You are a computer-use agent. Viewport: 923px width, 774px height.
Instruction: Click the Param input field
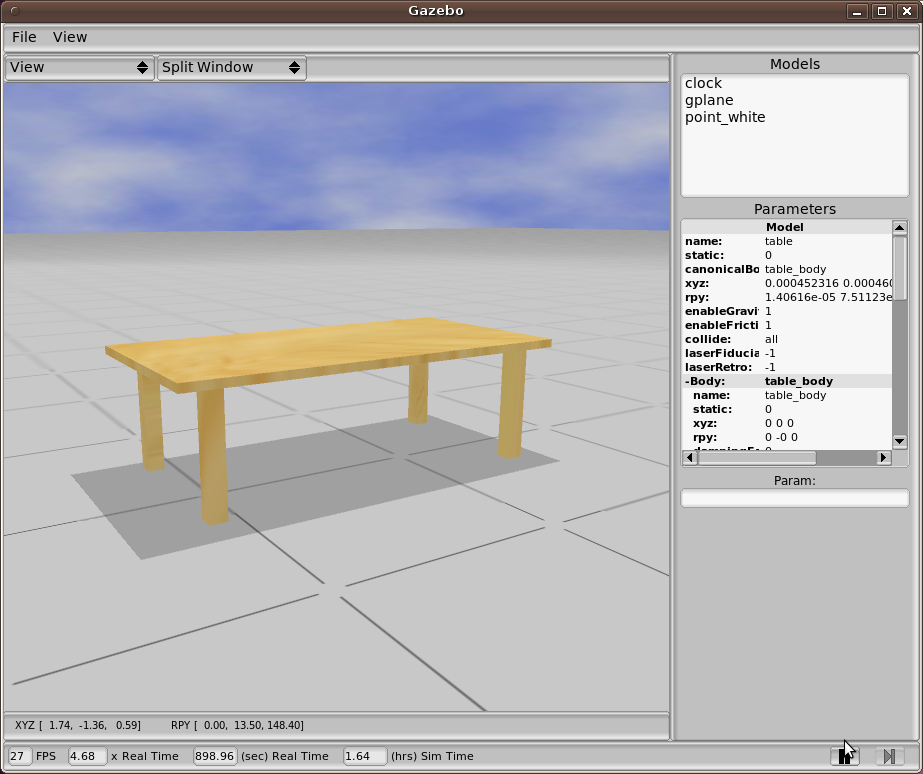(x=794, y=498)
